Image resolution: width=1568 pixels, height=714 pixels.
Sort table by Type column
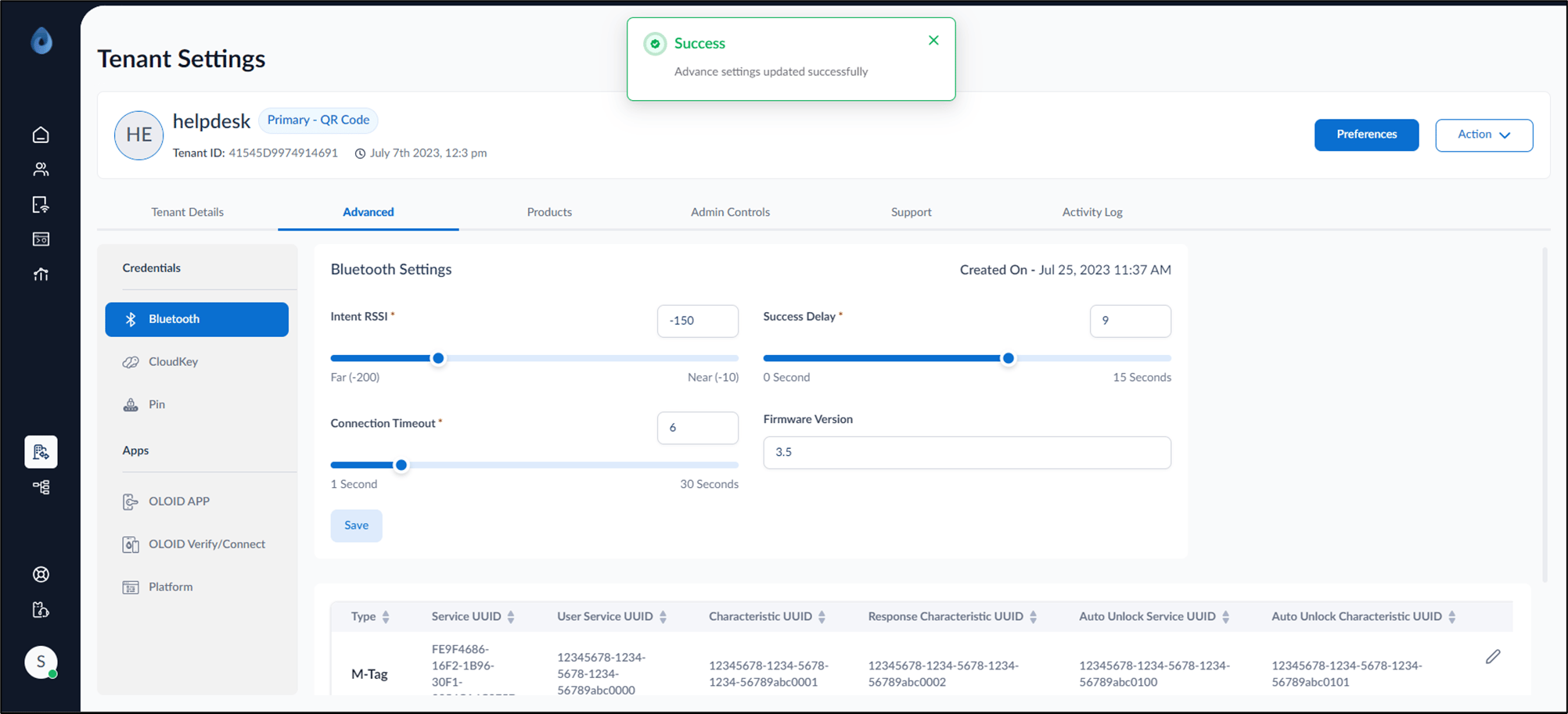[x=386, y=617]
